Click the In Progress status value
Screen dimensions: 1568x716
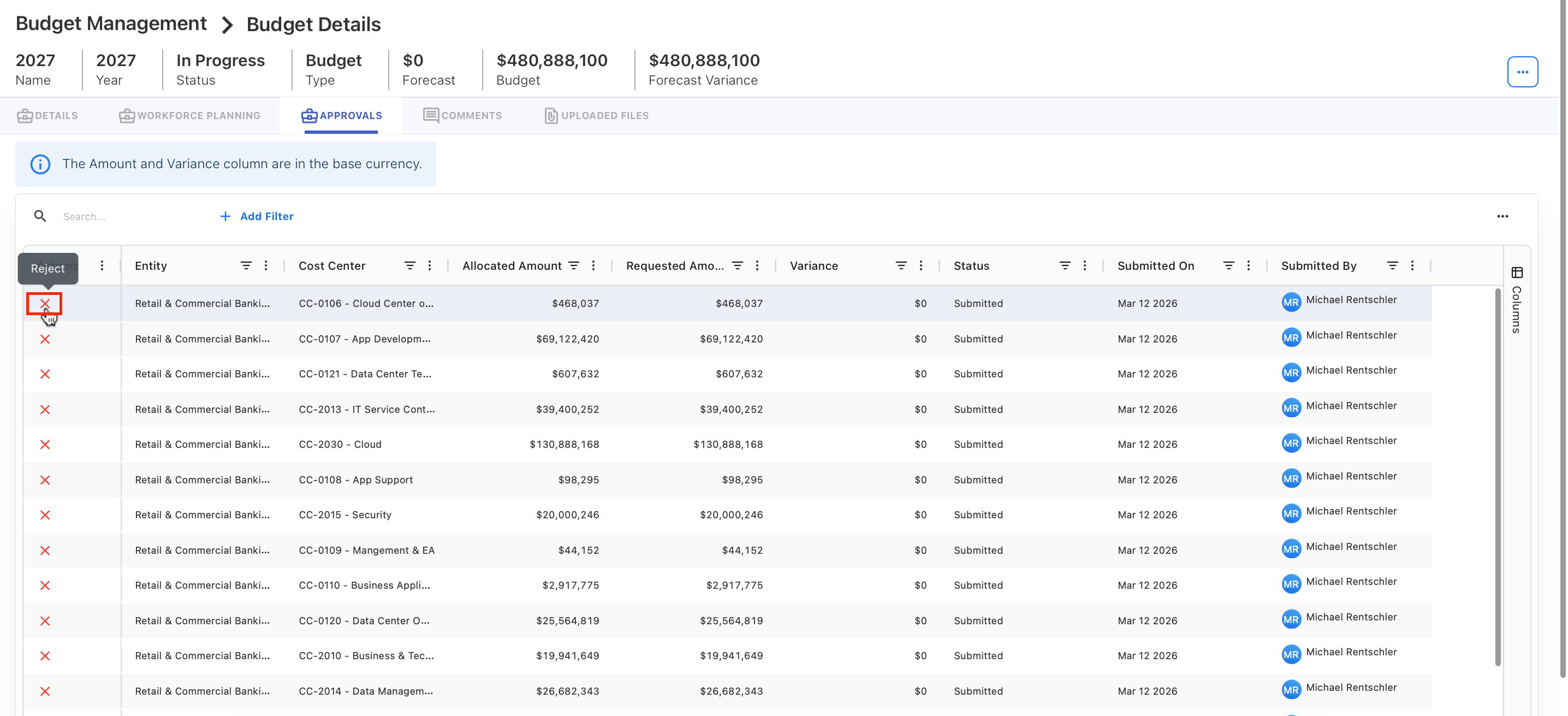click(x=221, y=60)
